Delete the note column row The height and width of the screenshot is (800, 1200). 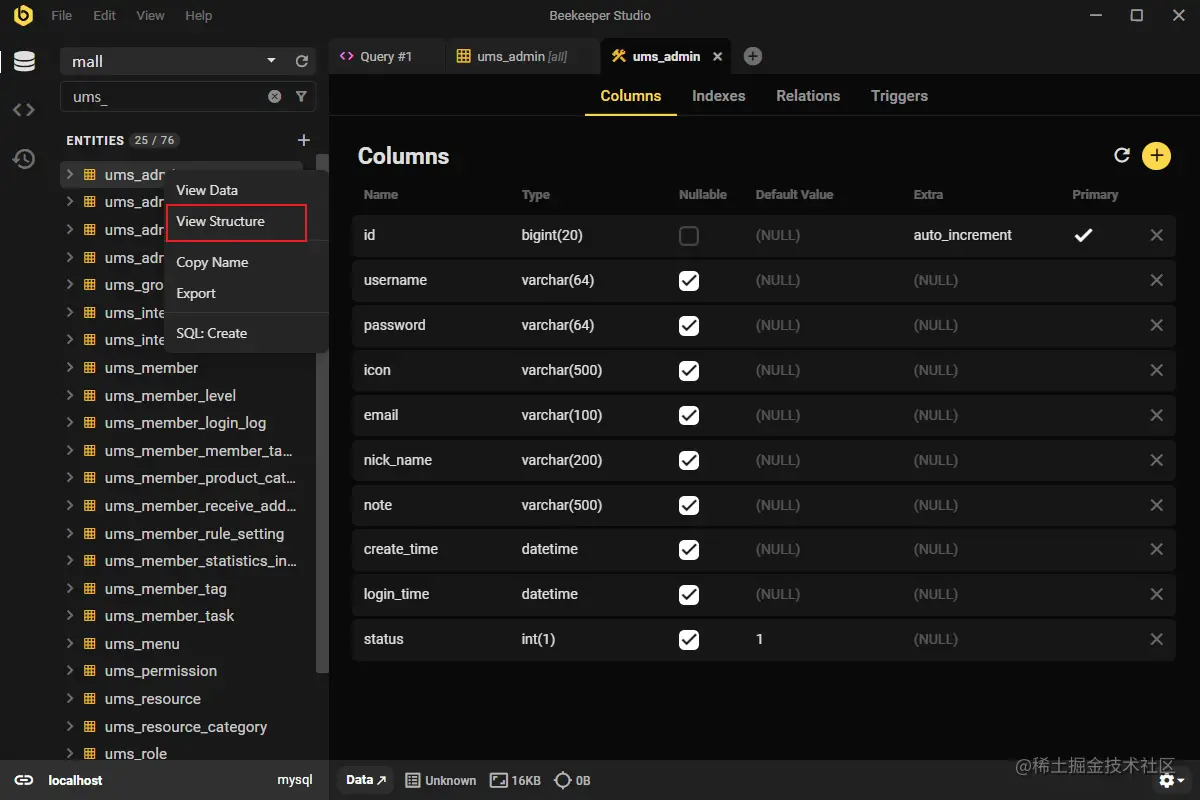click(1157, 505)
